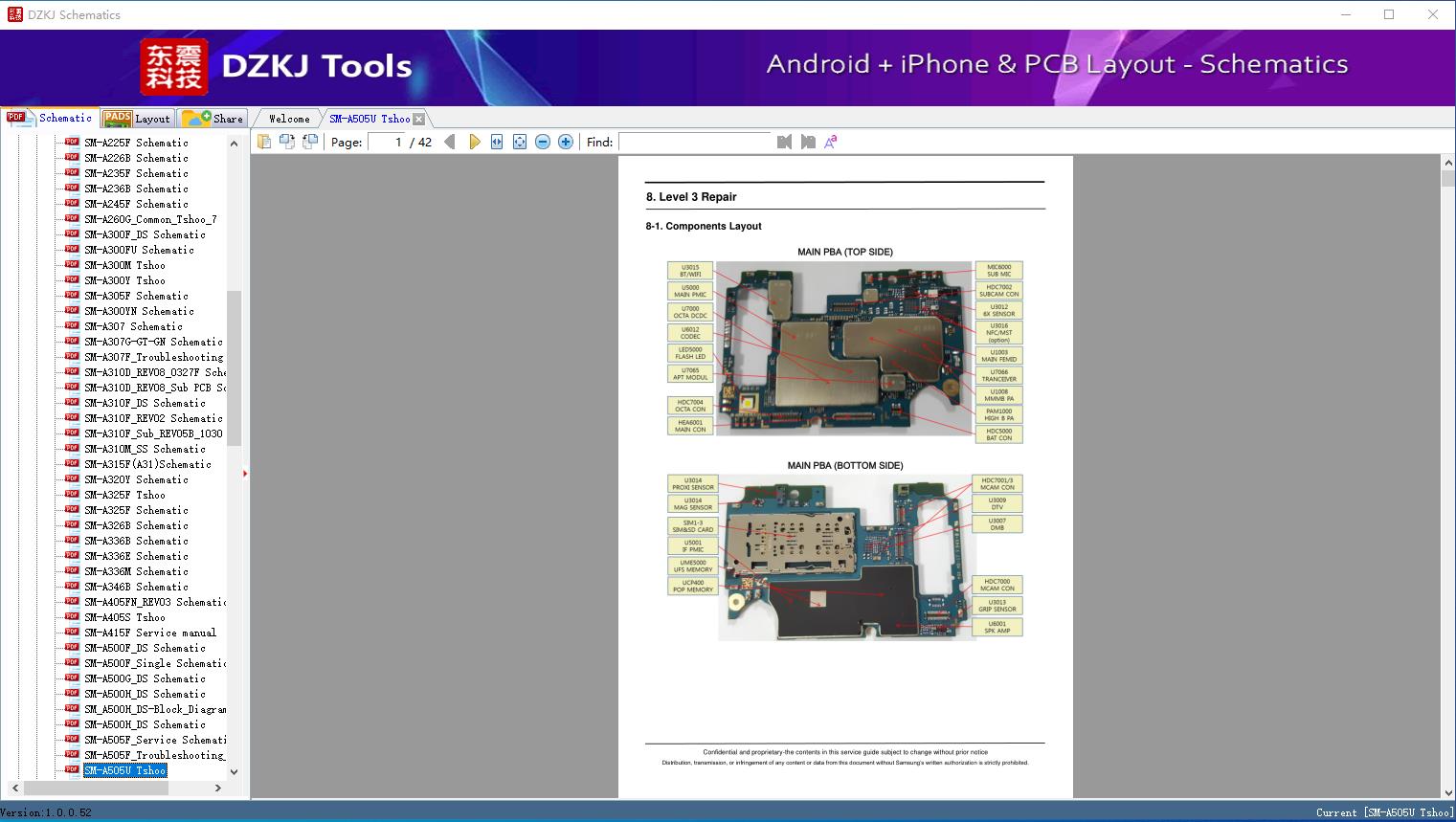This screenshot has height=822, width=1456.
Task: Select SM-A500G_DS Schematic
Action: 145,678
